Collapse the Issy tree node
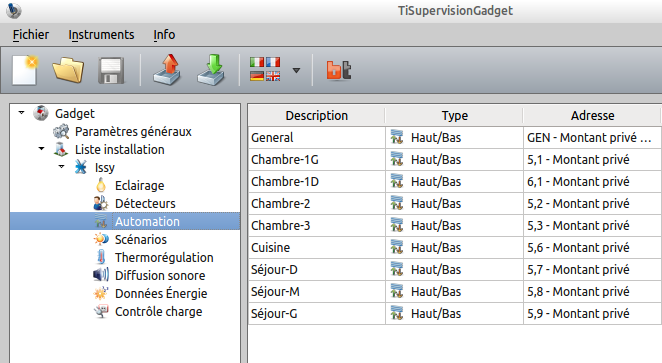662x363 pixels. click(x=62, y=166)
